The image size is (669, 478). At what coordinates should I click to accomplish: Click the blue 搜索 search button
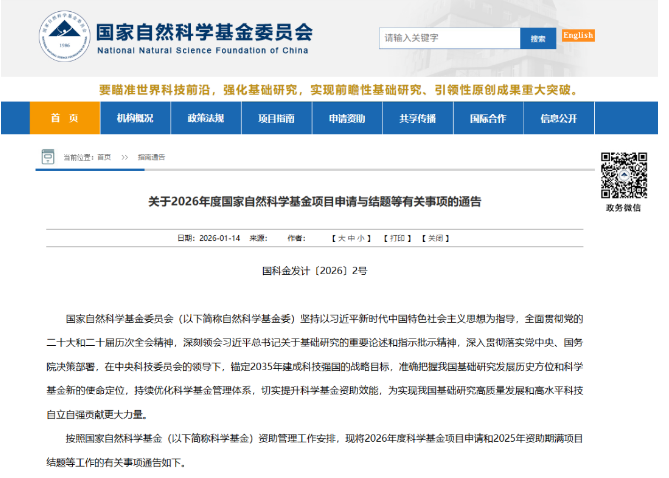coord(538,38)
